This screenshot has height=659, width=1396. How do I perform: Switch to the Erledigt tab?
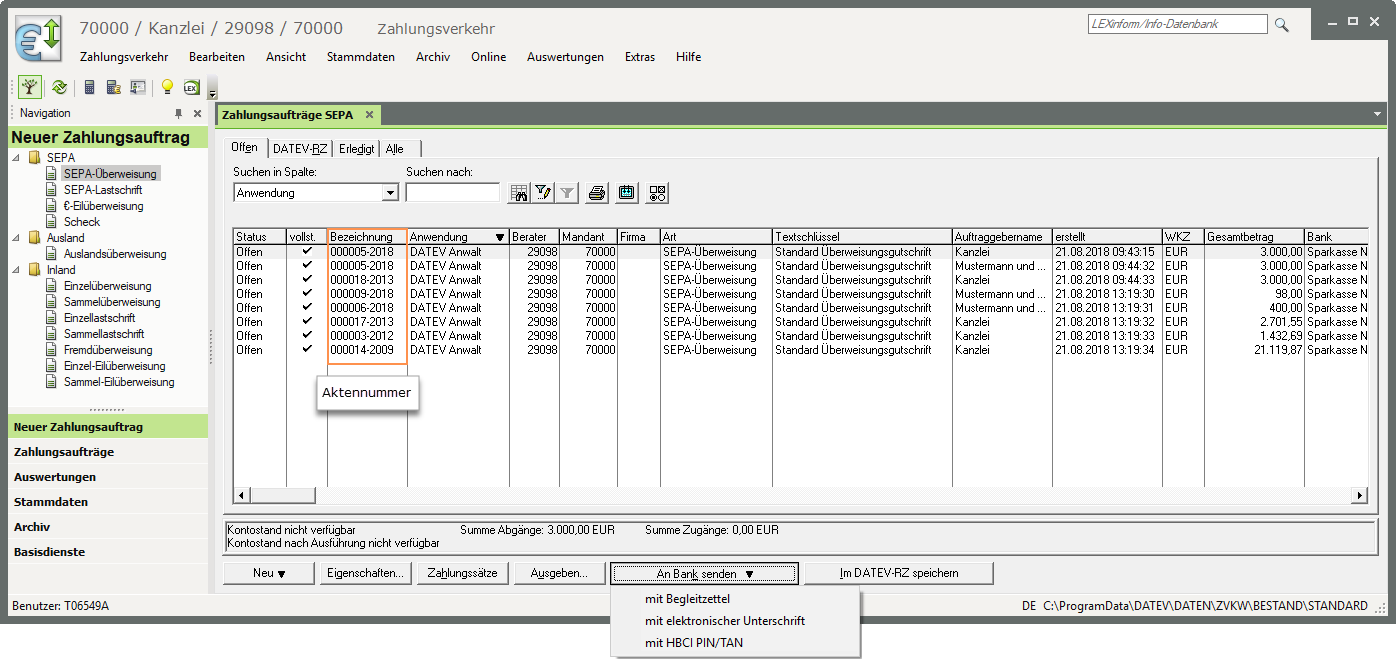click(356, 149)
